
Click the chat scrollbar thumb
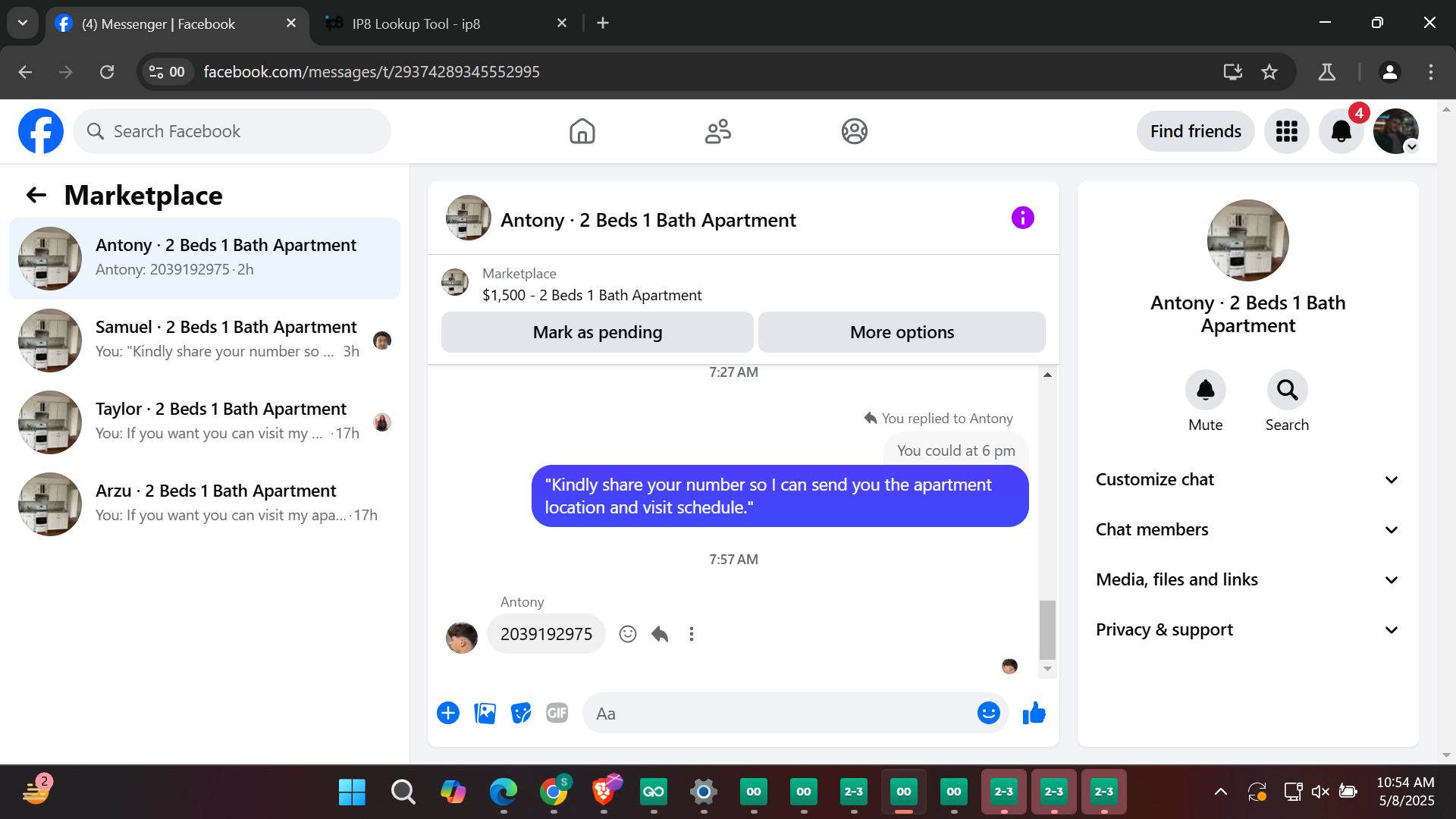pos(1047,629)
